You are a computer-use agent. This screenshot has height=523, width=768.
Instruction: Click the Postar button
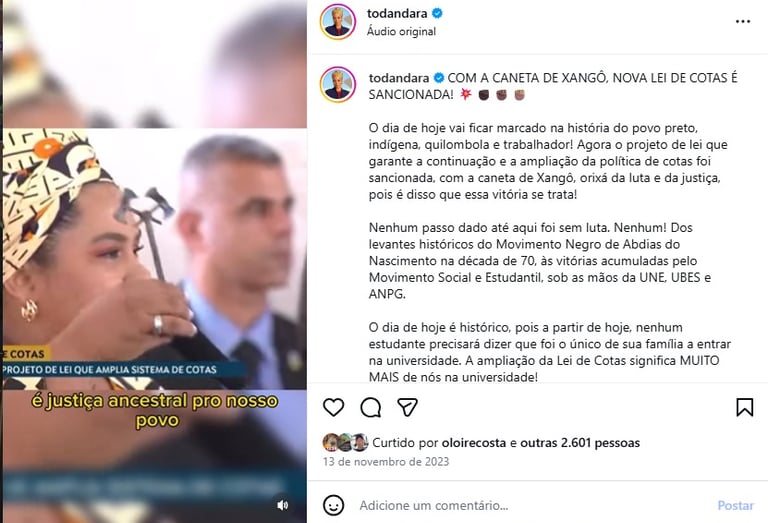(735, 505)
